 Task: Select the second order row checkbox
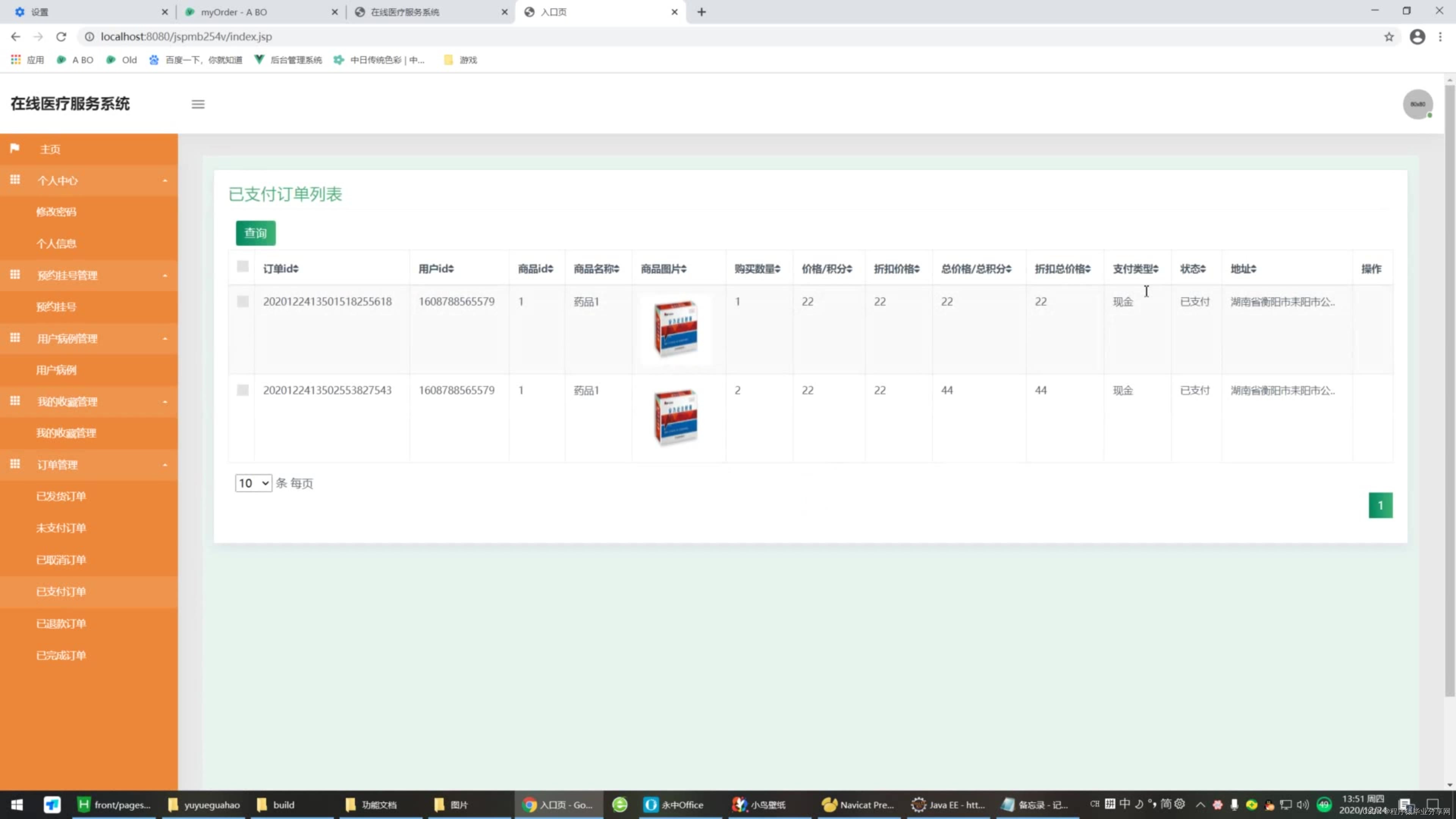coord(243,390)
